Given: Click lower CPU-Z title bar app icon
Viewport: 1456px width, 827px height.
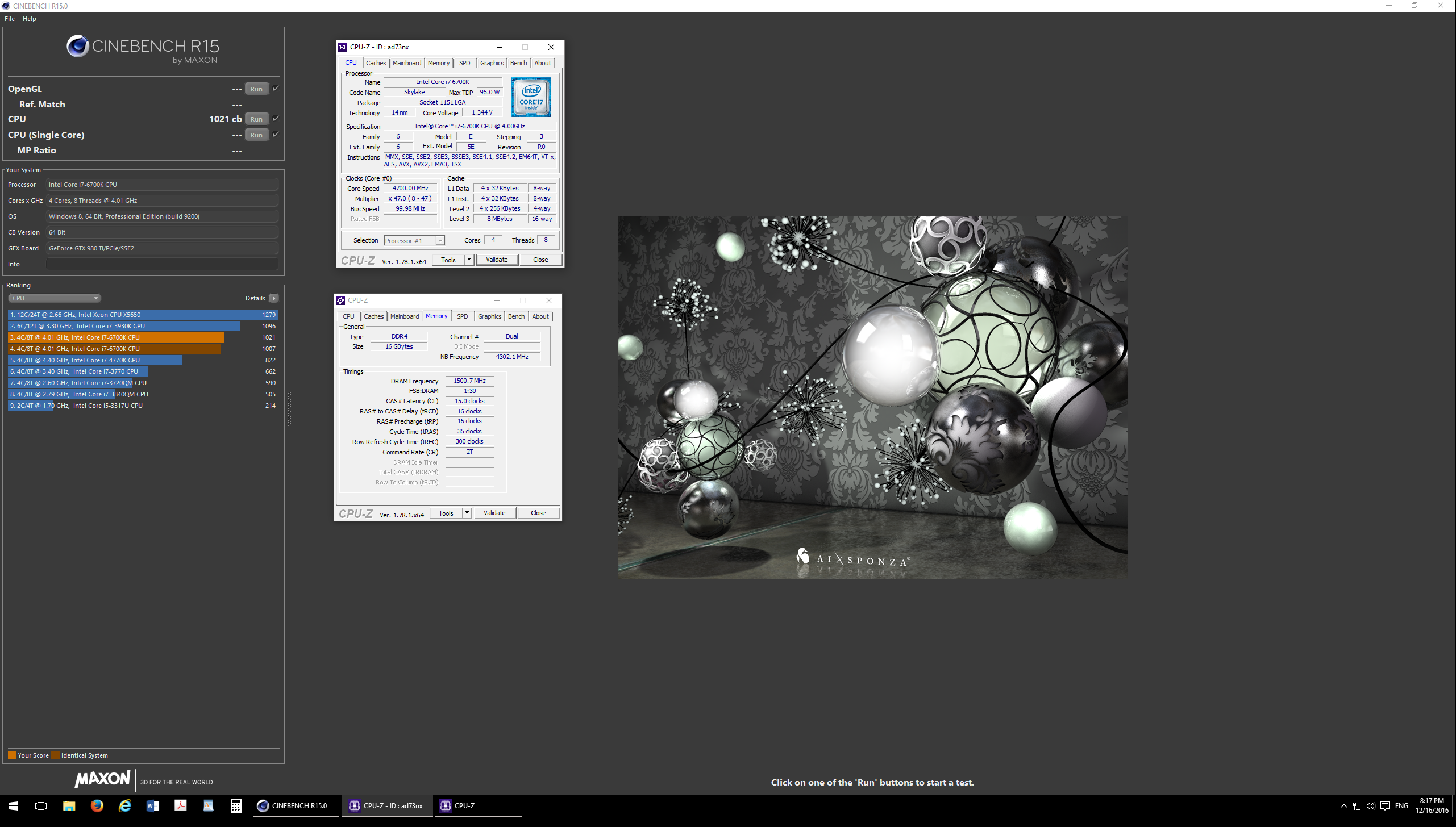Looking at the screenshot, I should (x=340, y=300).
